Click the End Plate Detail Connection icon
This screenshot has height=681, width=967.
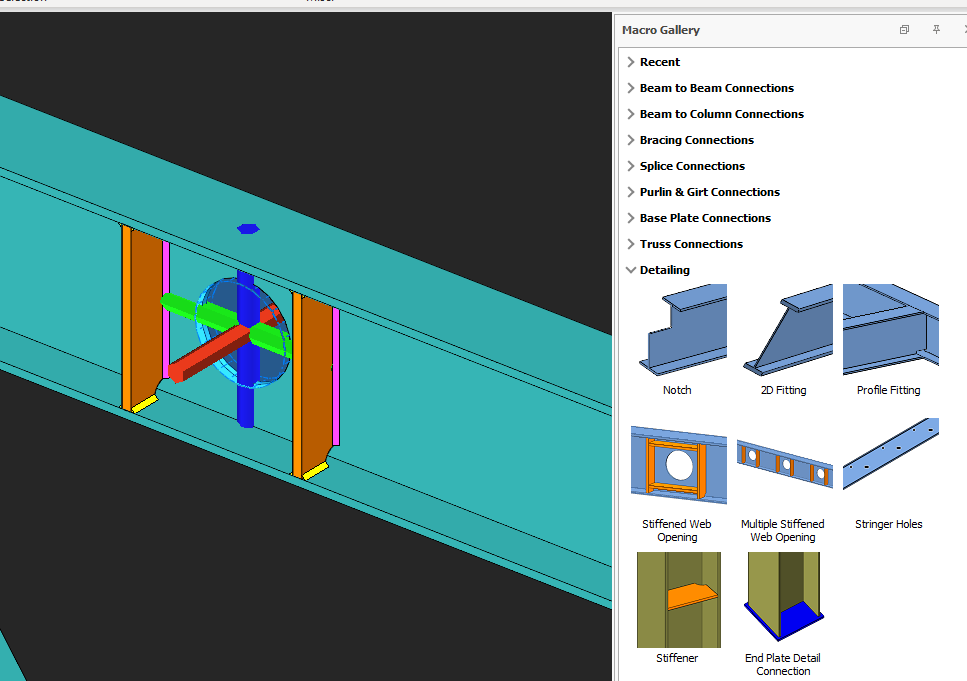click(783, 600)
